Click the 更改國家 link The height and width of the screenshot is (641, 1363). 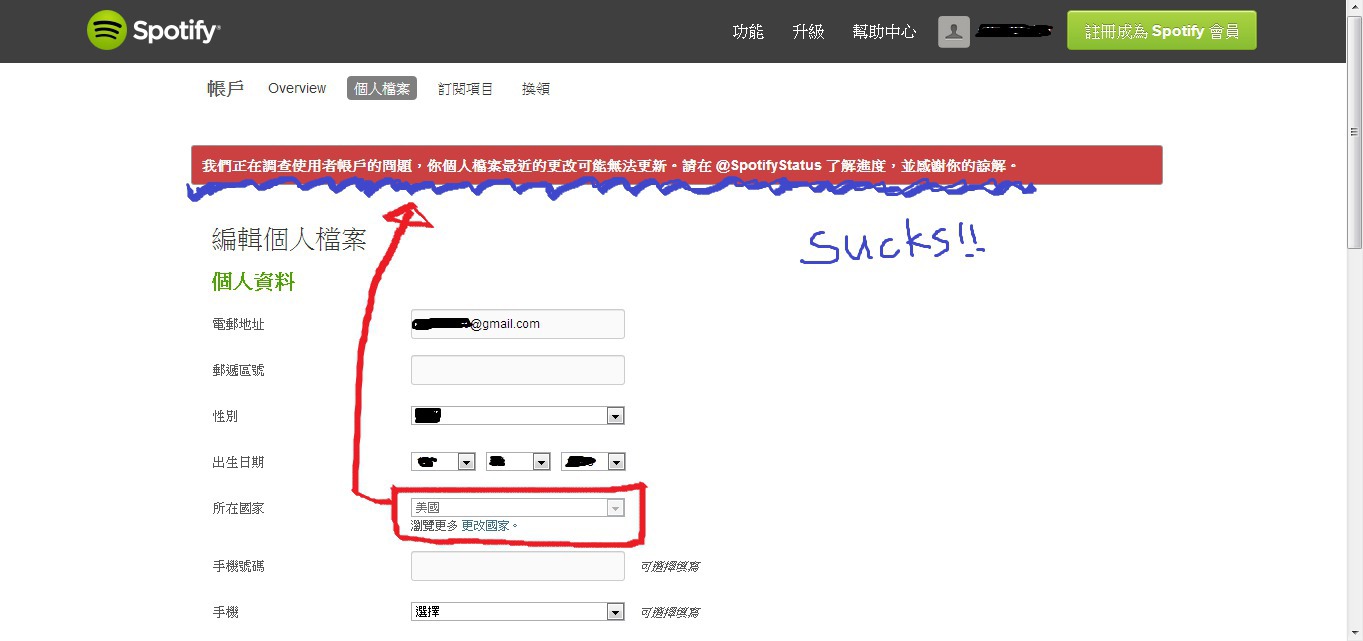click(x=486, y=525)
